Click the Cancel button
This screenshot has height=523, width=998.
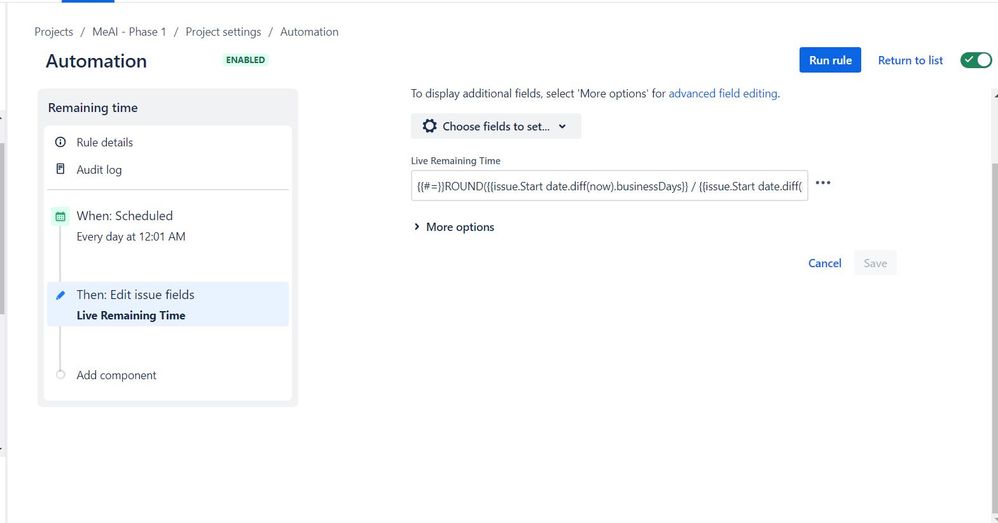[825, 263]
